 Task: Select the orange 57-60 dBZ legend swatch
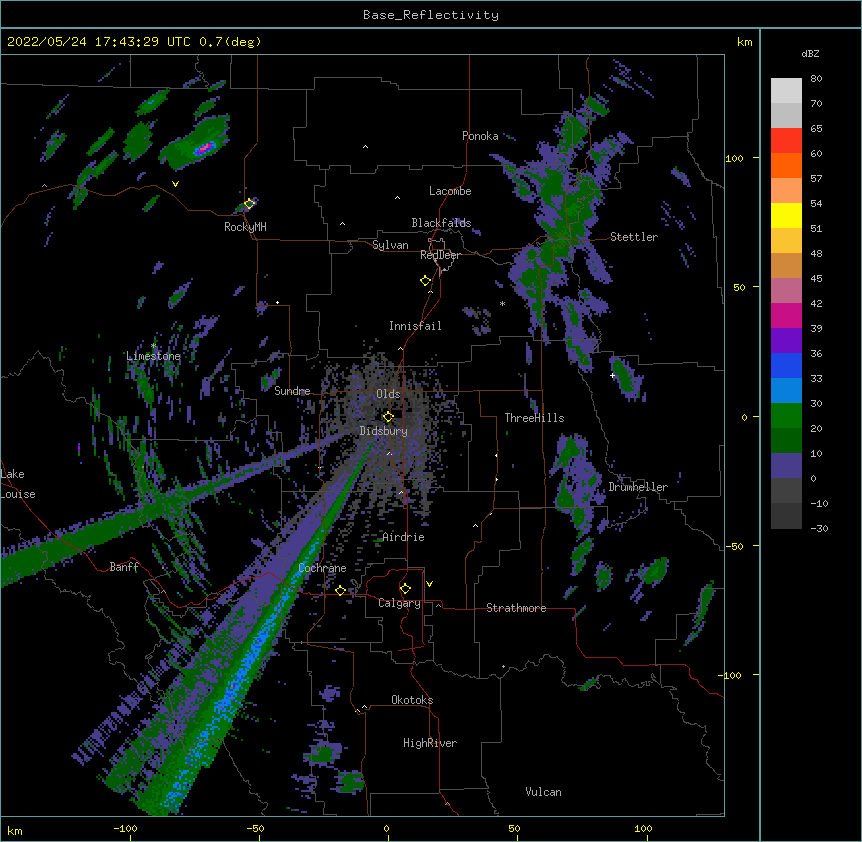click(786, 165)
